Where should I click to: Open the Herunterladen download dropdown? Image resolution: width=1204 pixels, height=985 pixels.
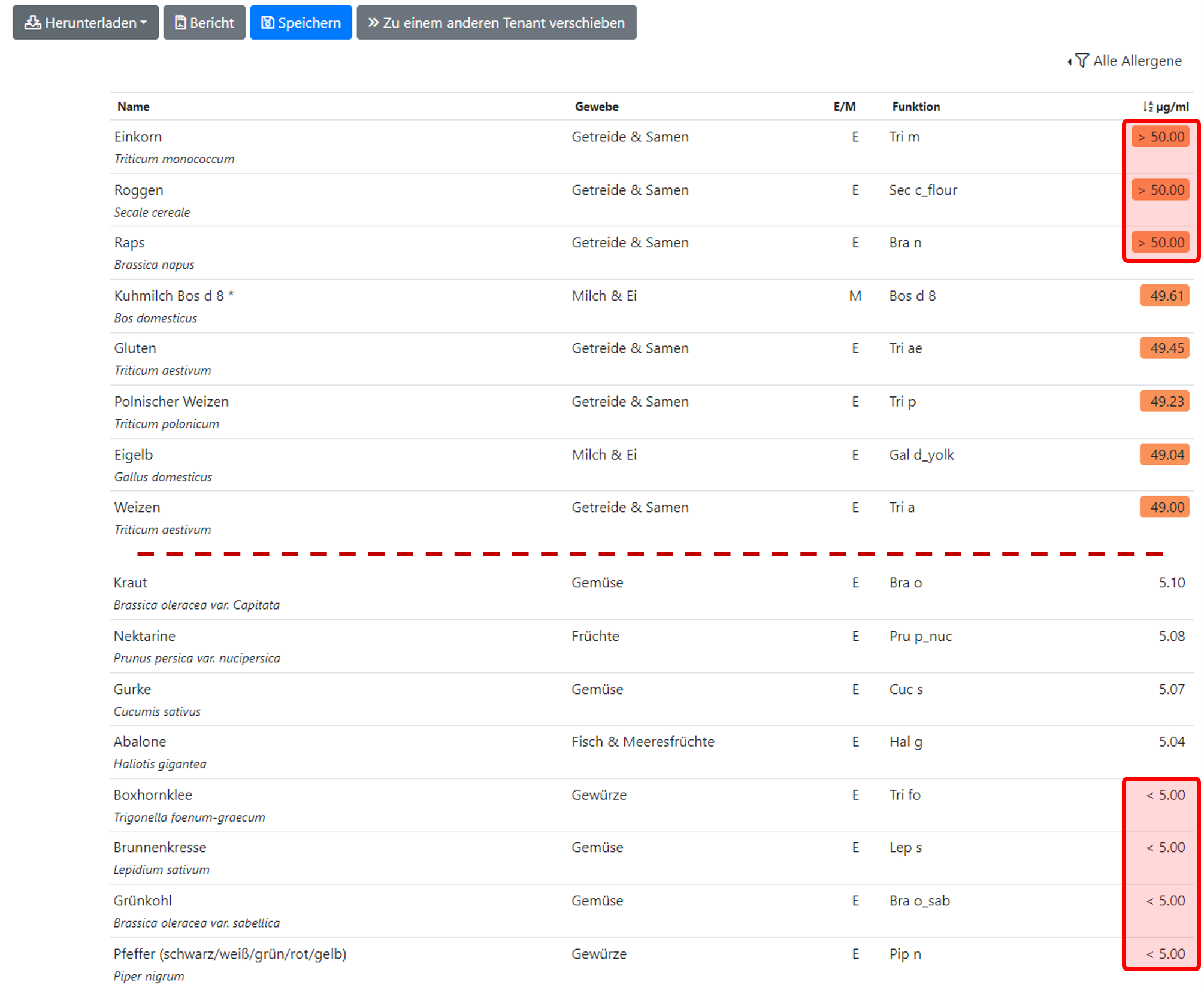coord(85,23)
